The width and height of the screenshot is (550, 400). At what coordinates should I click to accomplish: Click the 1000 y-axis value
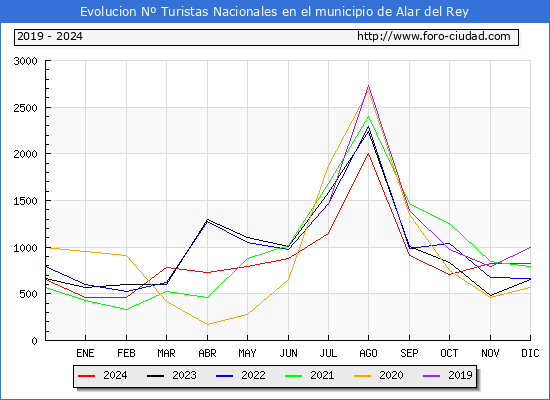[x=25, y=248]
